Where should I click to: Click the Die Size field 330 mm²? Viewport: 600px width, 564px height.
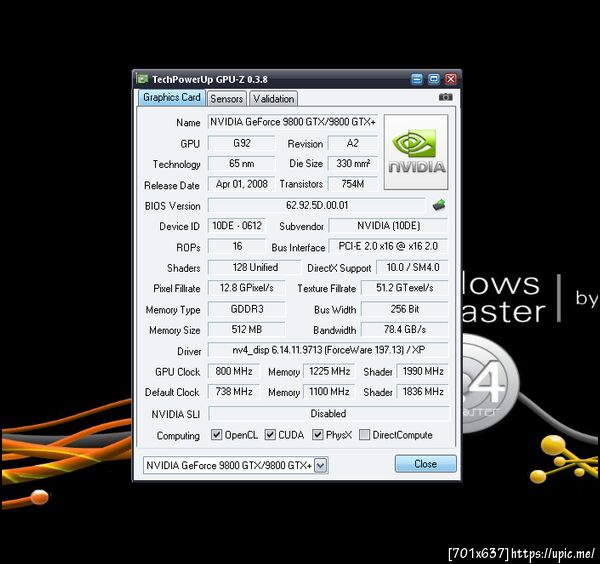pyautogui.click(x=352, y=163)
